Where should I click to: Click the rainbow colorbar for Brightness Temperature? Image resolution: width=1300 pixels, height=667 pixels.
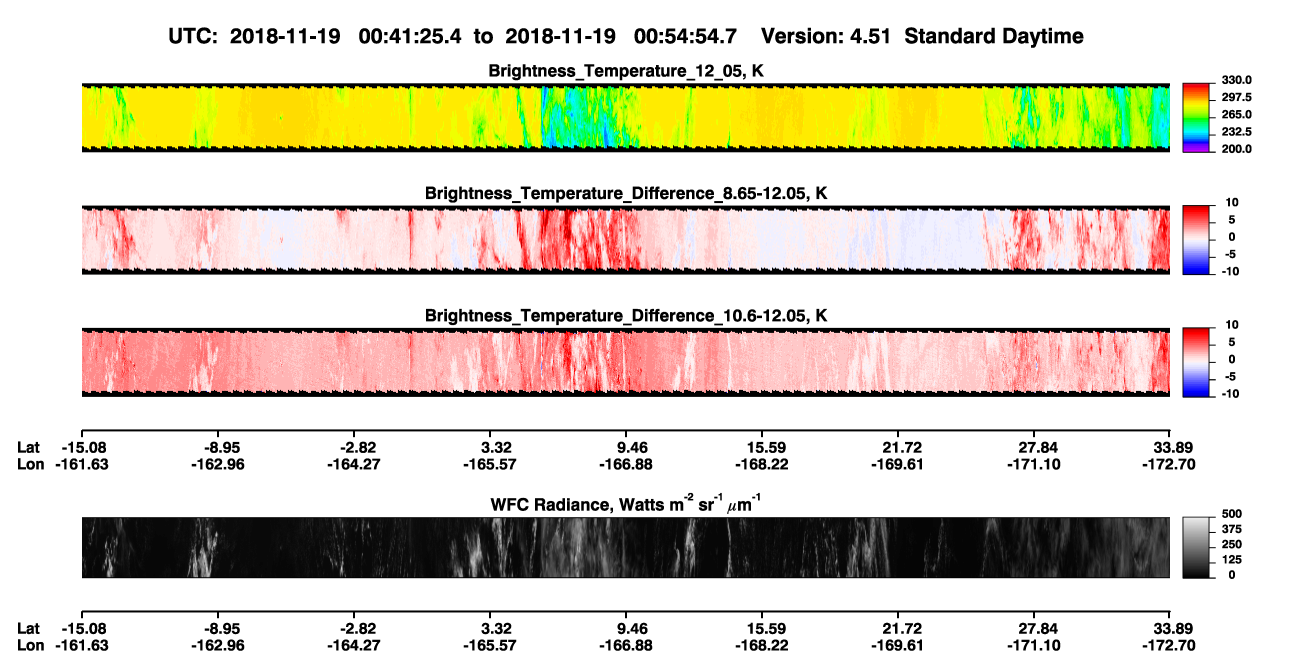click(x=1197, y=117)
